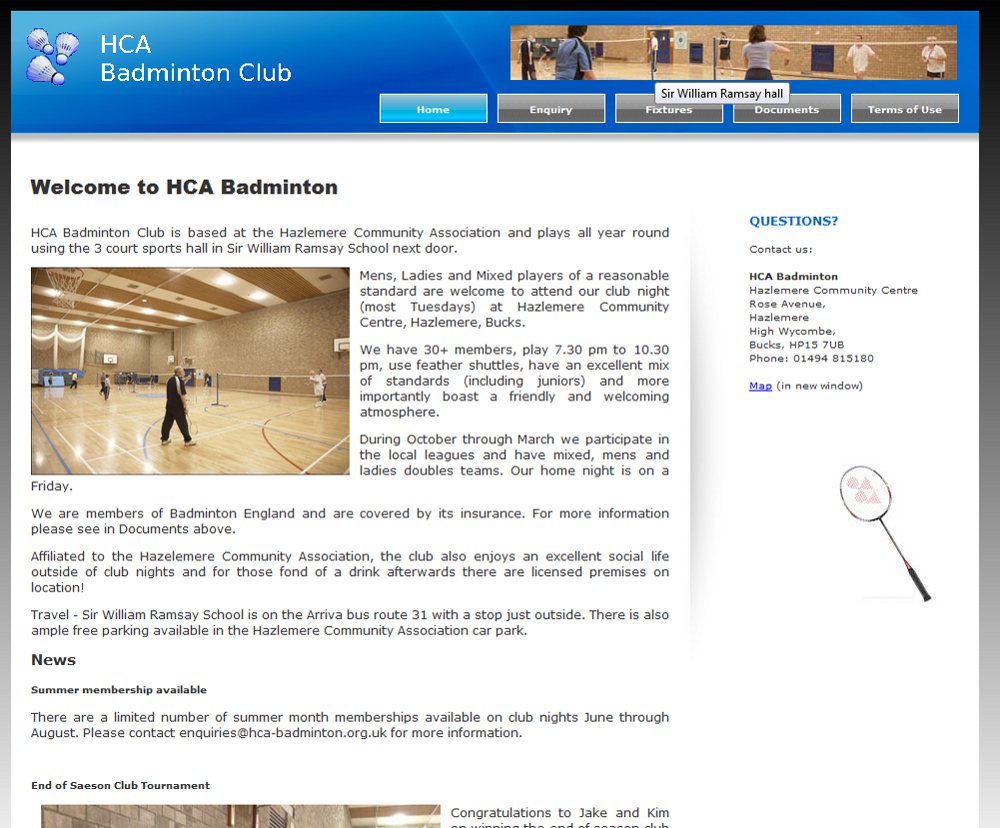The image size is (1000, 828).
Task: Click the News section heading
Action: [52, 660]
